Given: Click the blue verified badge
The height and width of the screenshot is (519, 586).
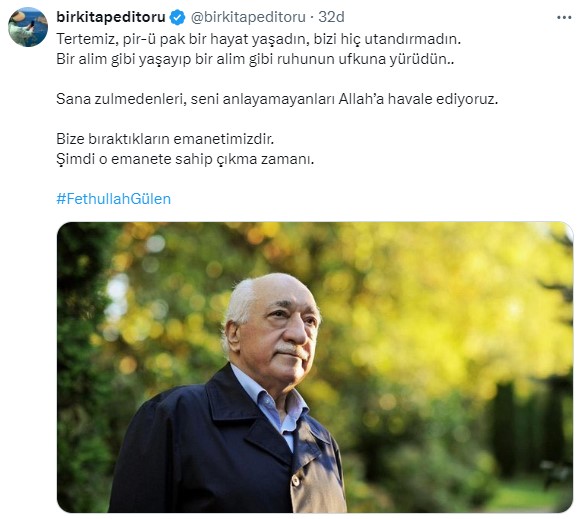Looking at the screenshot, I should click(177, 17).
